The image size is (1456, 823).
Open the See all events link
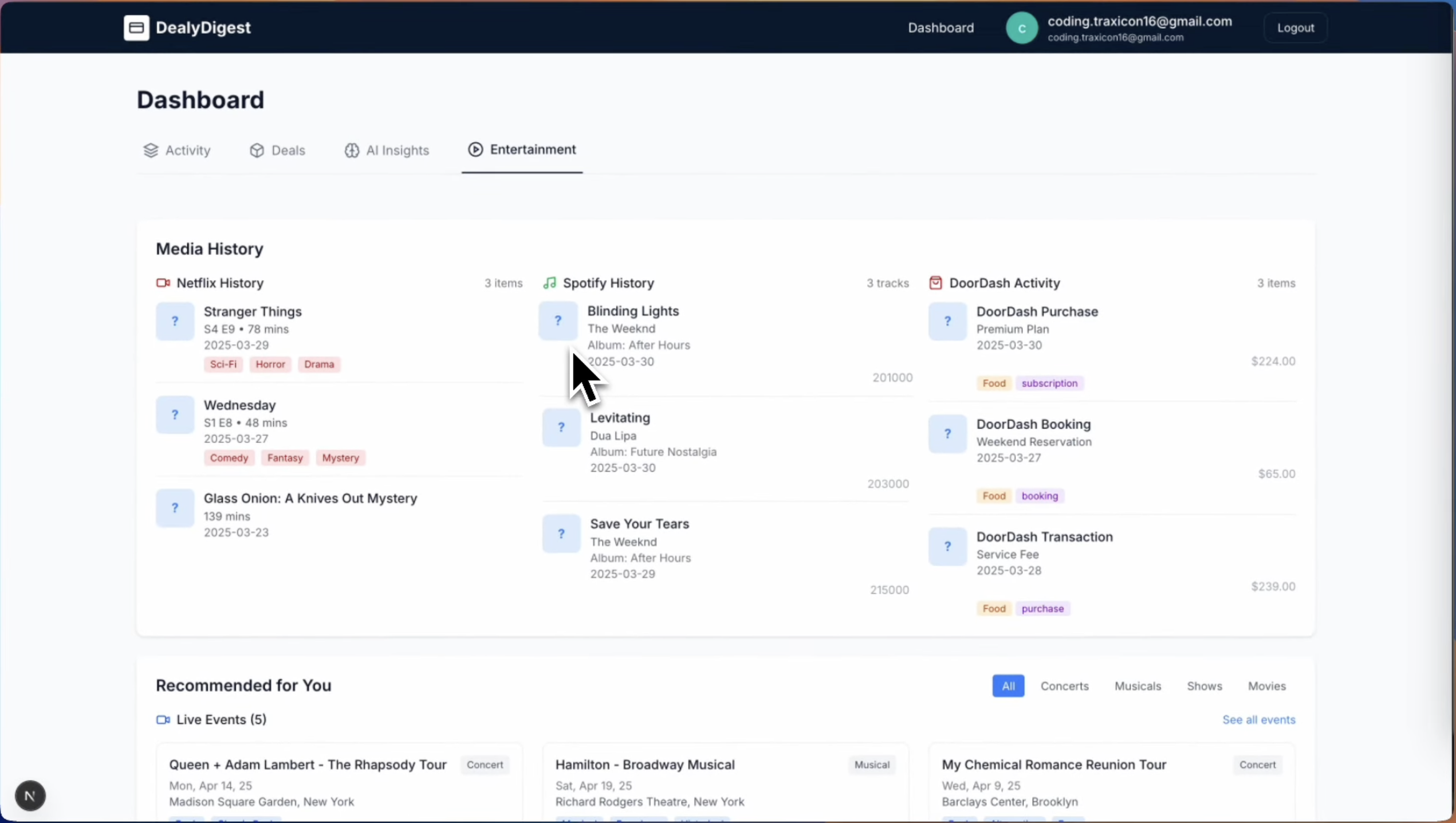[1258, 720]
